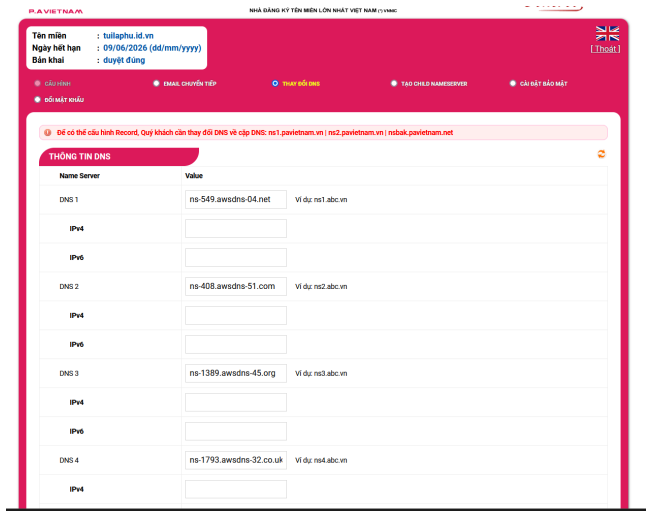
Task: Click the IPv6 field under DNS 1
Action: point(236,257)
